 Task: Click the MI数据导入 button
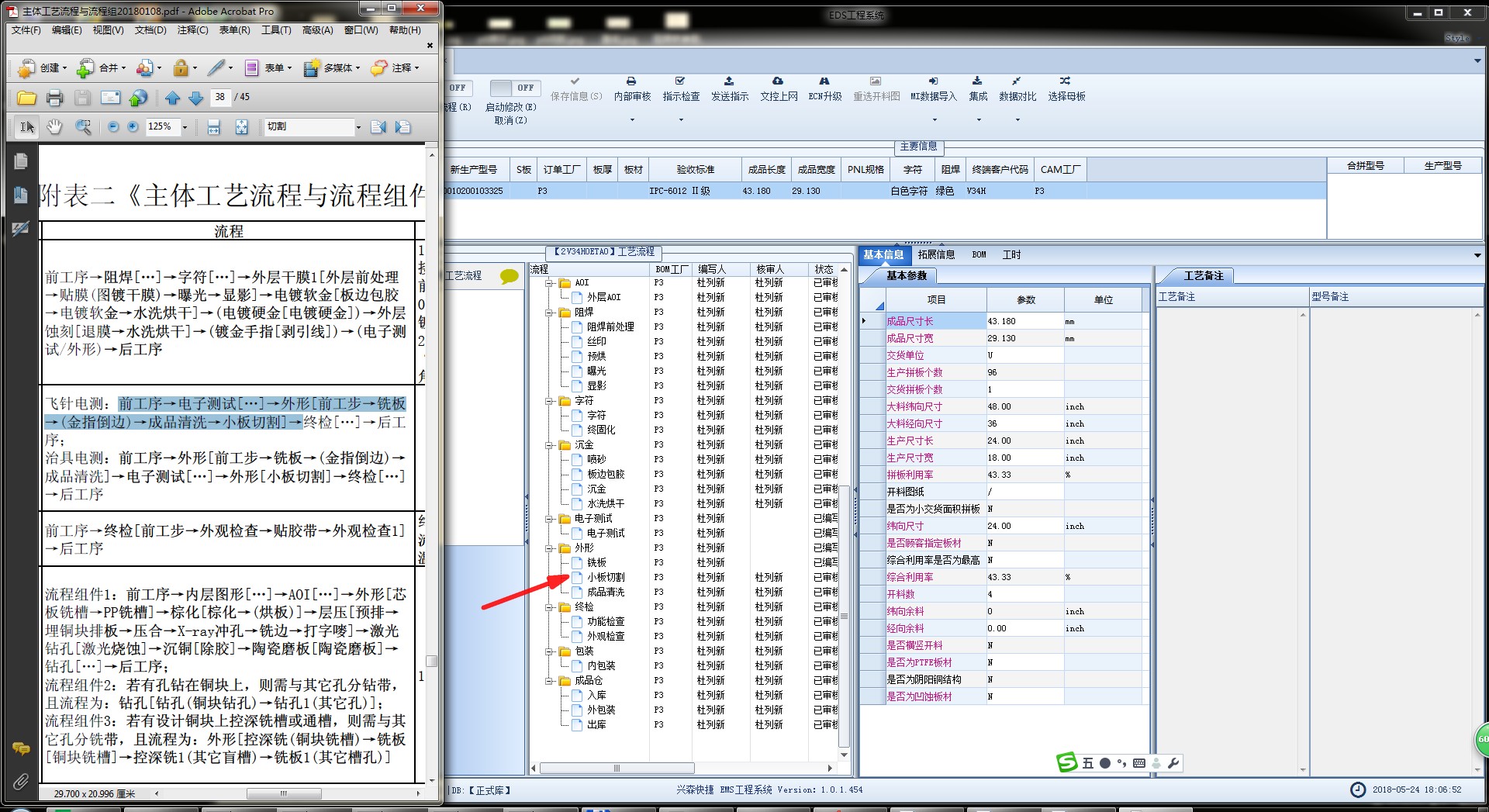pos(934,88)
